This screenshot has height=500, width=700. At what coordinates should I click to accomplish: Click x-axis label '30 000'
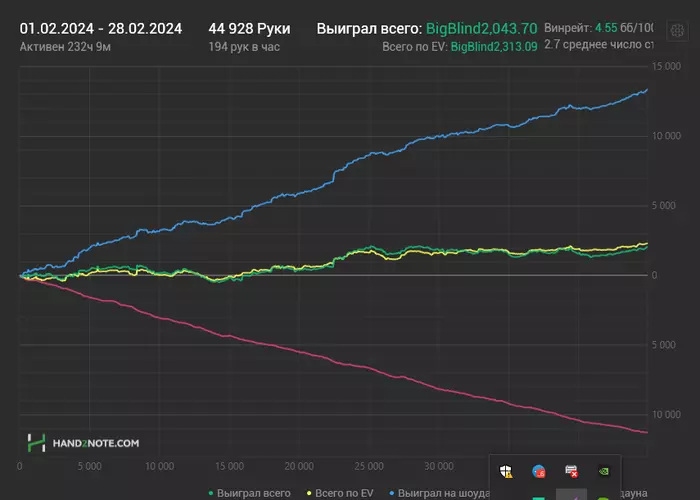pyautogui.click(x=439, y=467)
